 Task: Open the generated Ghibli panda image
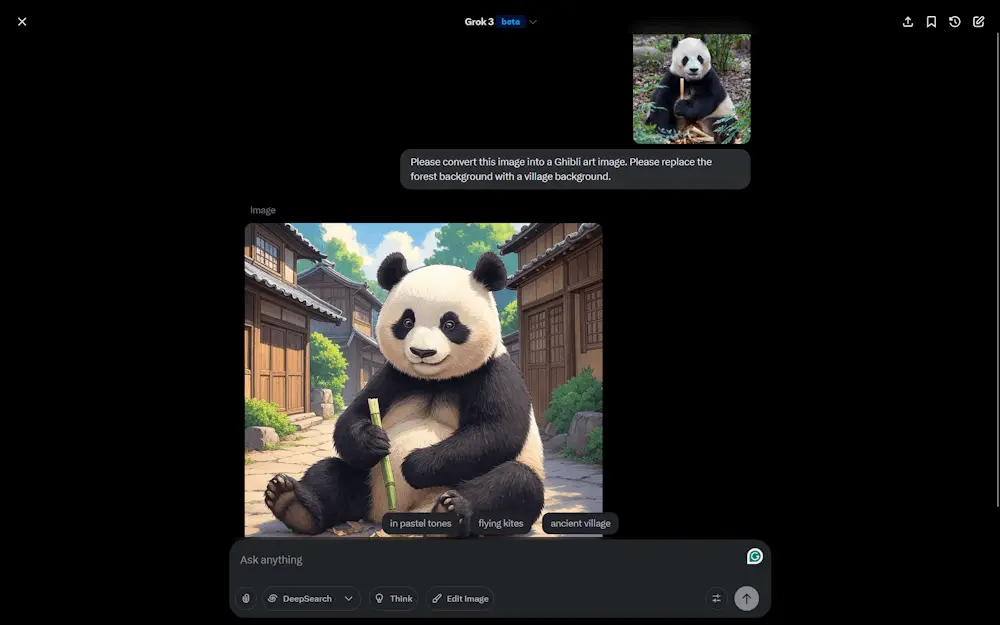423,379
